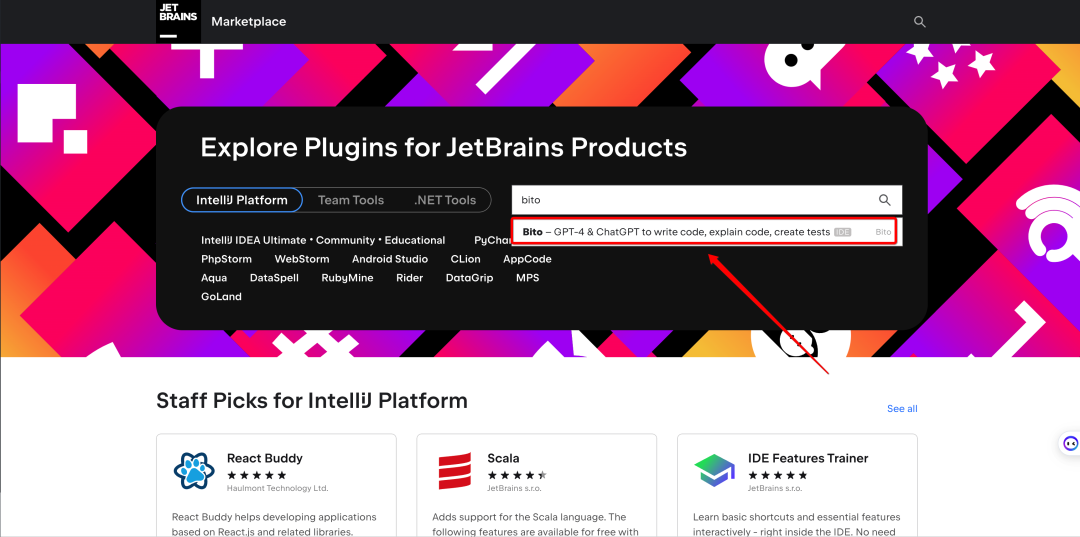
Task: Click JetBrains s.r.o. under Scala
Action: coord(515,489)
